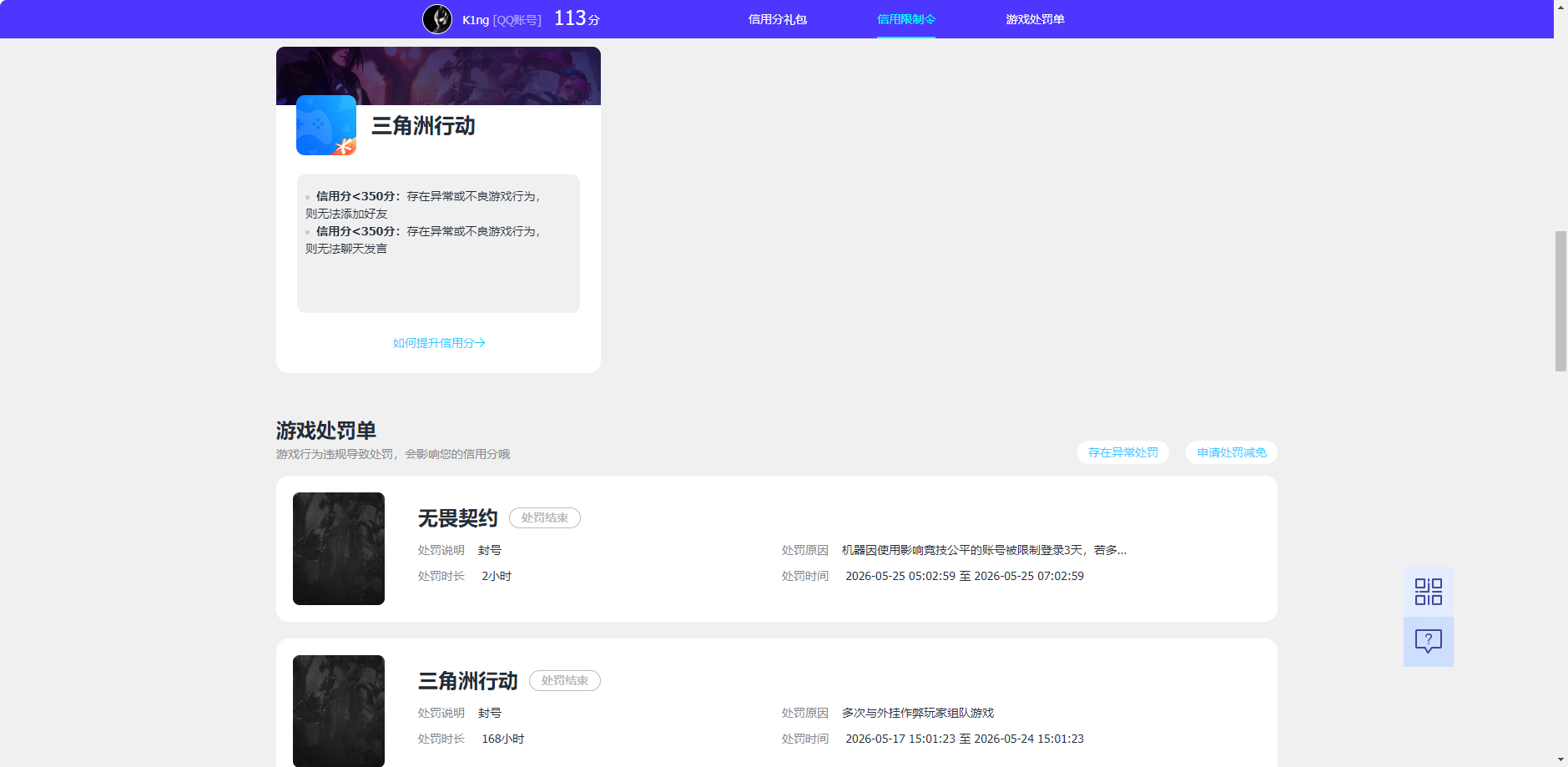Open the QR code floating icon
The image size is (1568, 767).
[x=1428, y=592]
